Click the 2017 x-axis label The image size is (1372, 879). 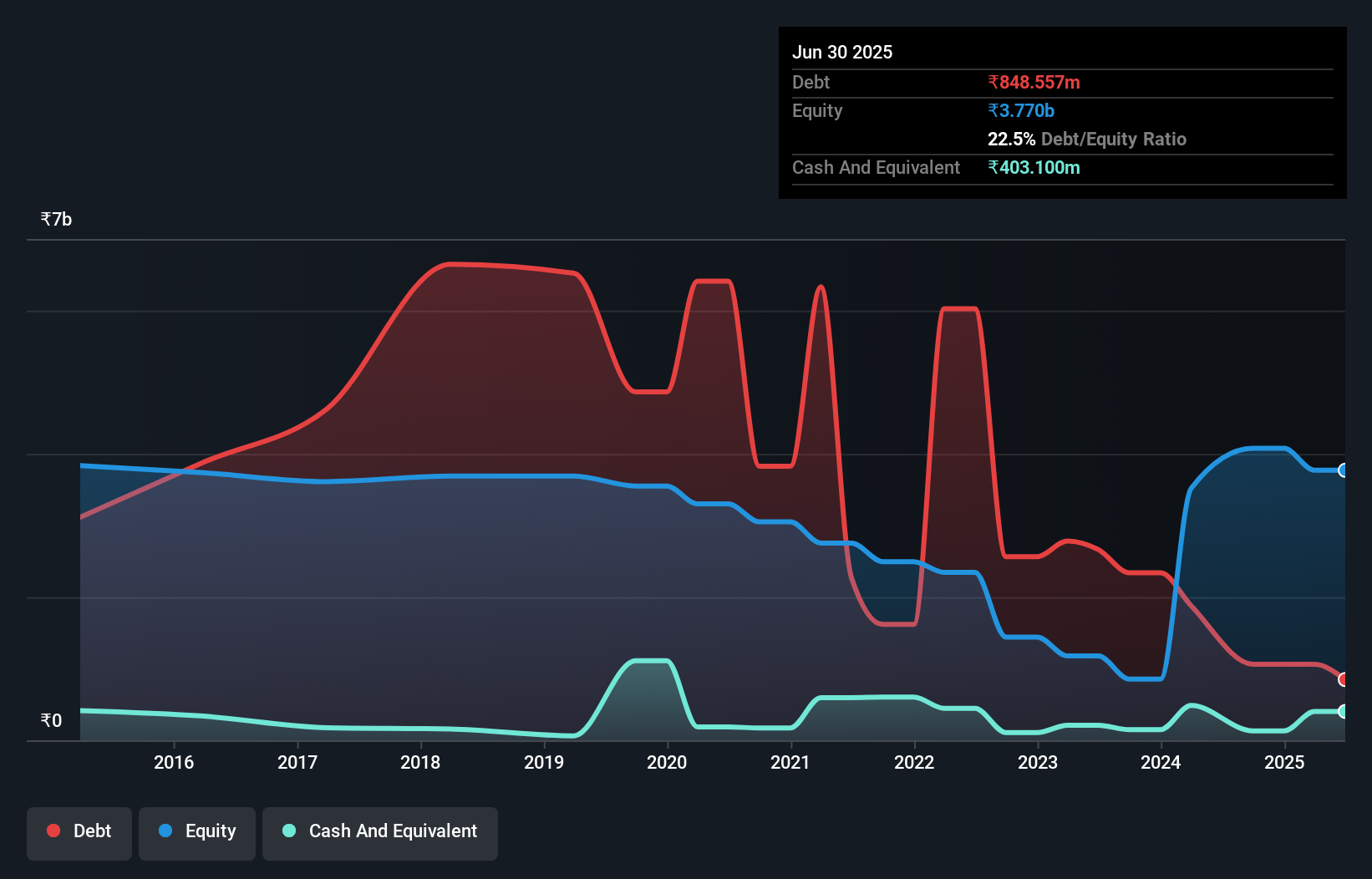tap(297, 762)
